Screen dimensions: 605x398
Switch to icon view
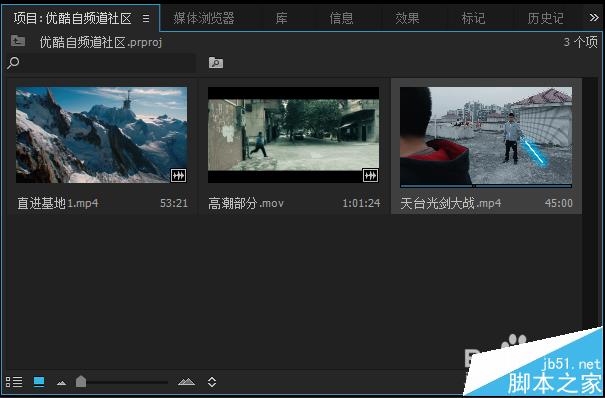(x=39, y=382)
